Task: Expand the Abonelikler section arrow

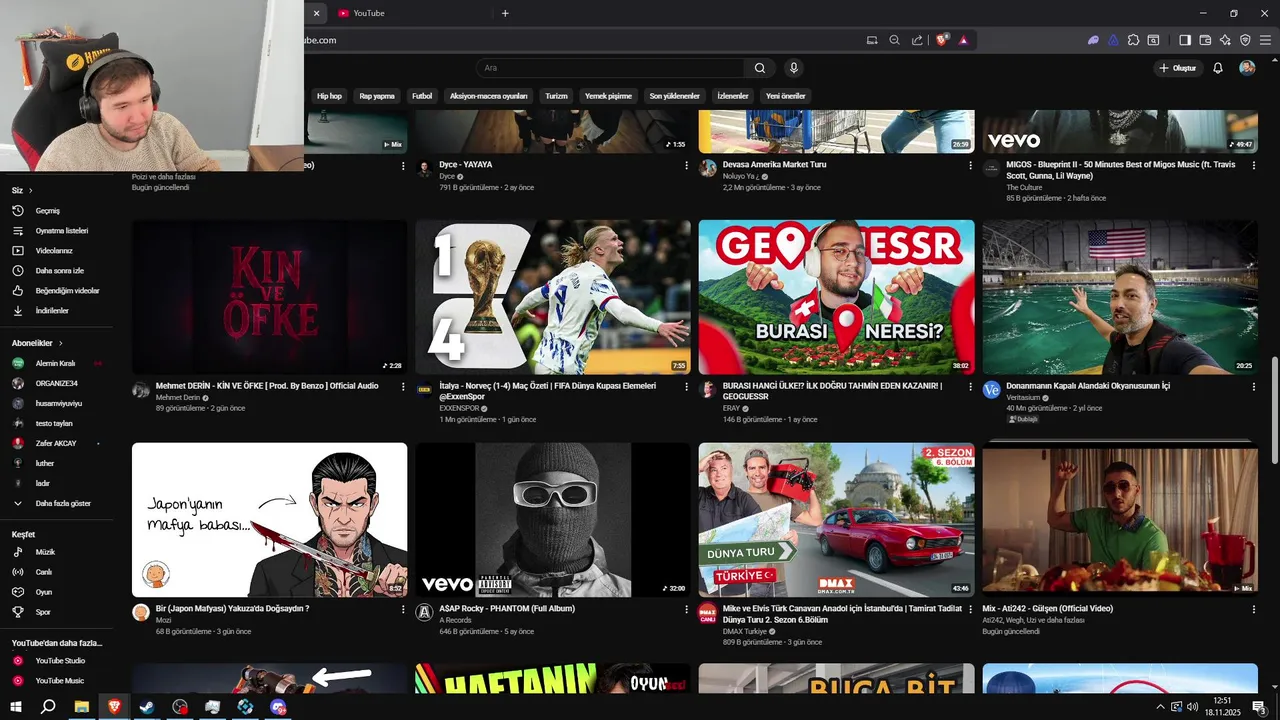Action: tap(60, 343)
